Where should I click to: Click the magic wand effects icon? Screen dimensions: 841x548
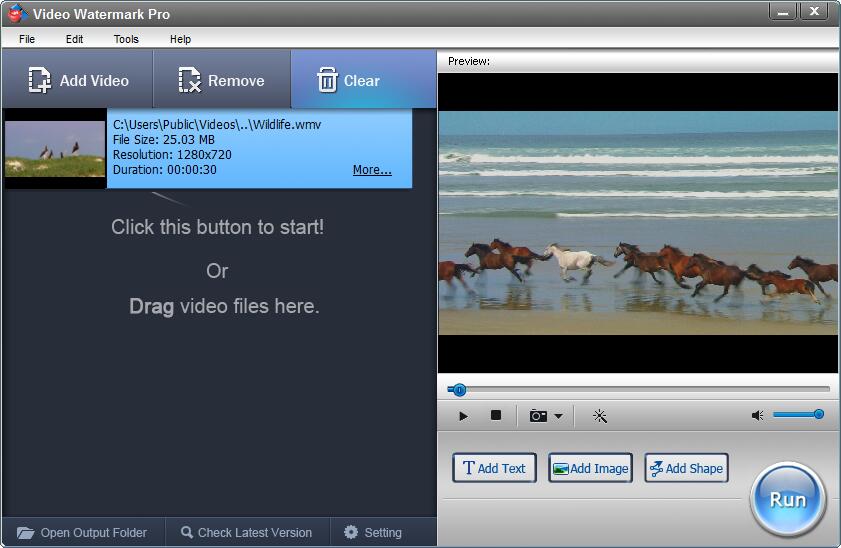click(x=600, y=416)
